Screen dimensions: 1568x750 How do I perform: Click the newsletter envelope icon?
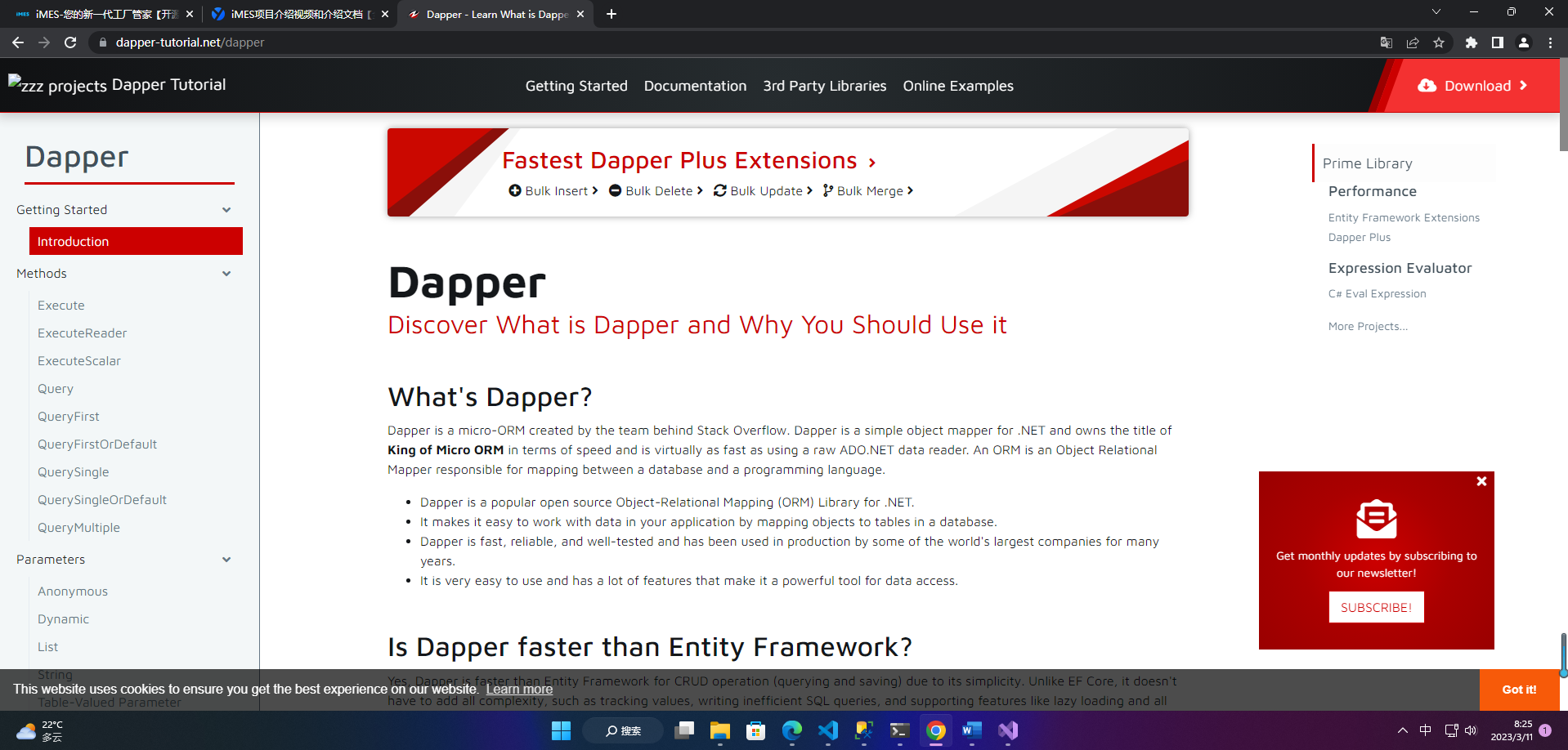click(x=1377, y=519)
